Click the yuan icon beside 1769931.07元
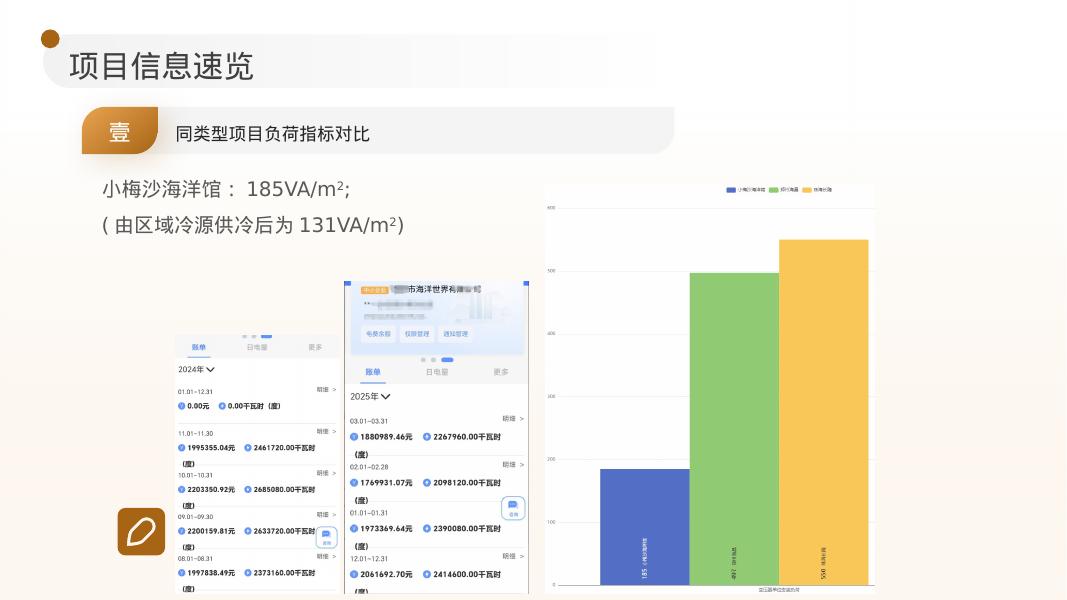1067x600 pixels. 354,482
